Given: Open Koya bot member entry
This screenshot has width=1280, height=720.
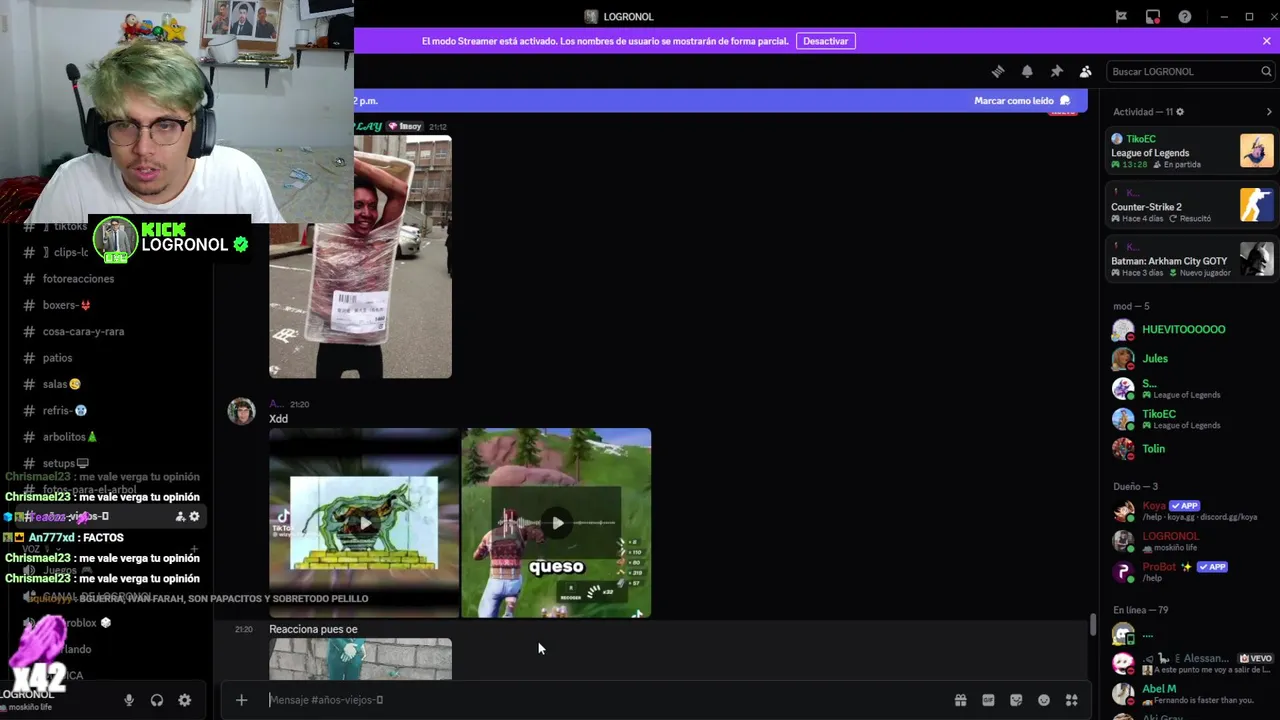Looking at the screenshot, I should pyautogui.click(x=1190, y=511).
